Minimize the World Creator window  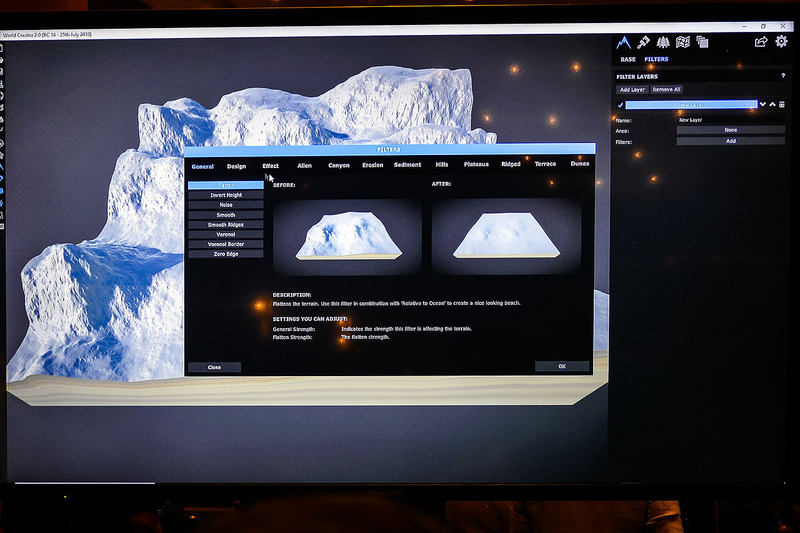[744, 26]
